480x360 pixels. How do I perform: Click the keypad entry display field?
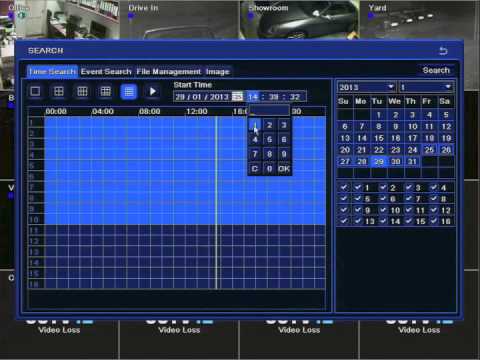point(270,111)
